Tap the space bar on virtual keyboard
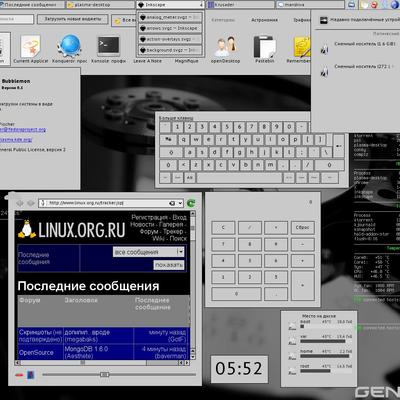The width and height of the screenshot is (400, 400). pyautogui.click(x=239, y=178)
